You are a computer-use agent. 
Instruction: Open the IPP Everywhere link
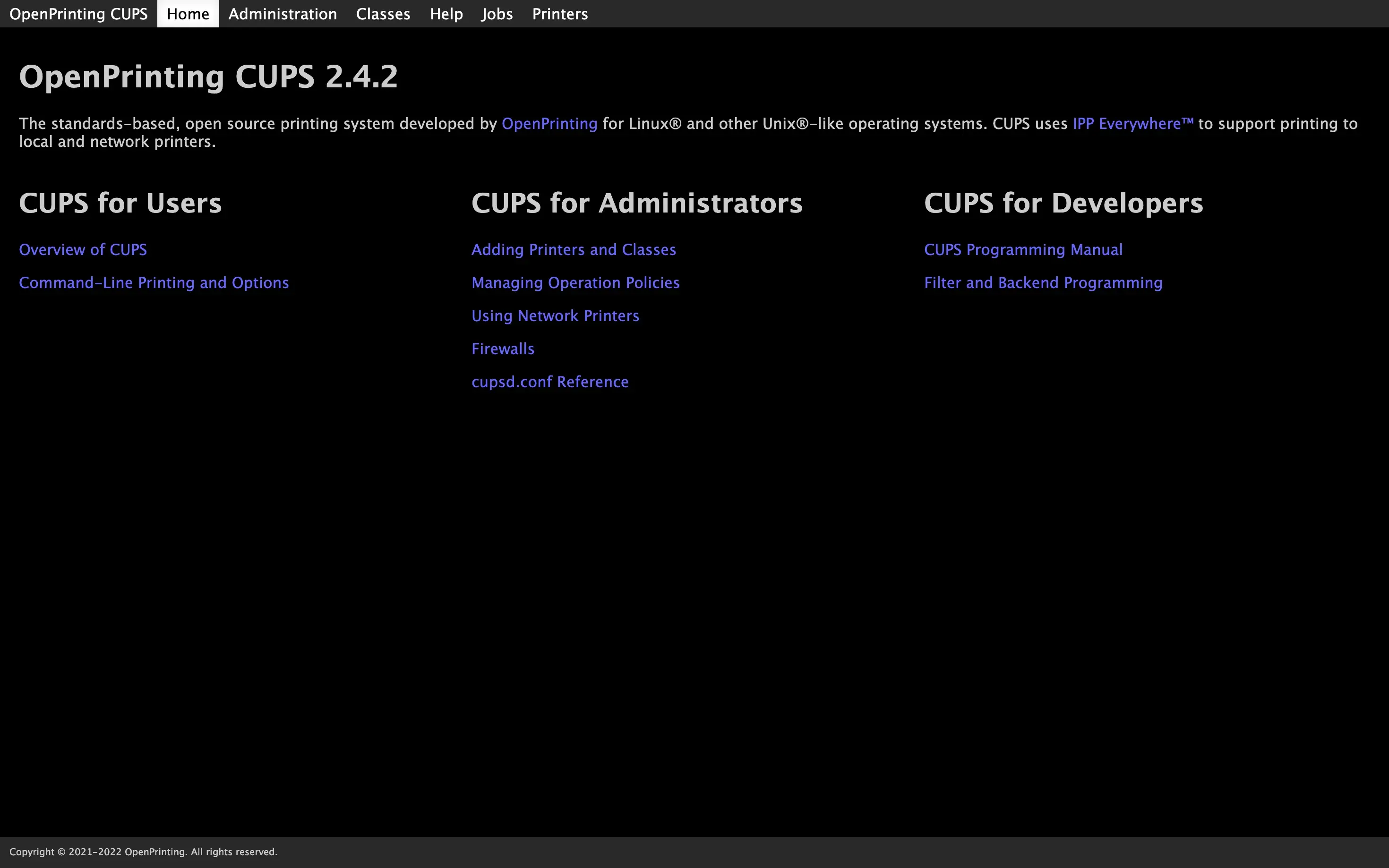pos(1132,124)
